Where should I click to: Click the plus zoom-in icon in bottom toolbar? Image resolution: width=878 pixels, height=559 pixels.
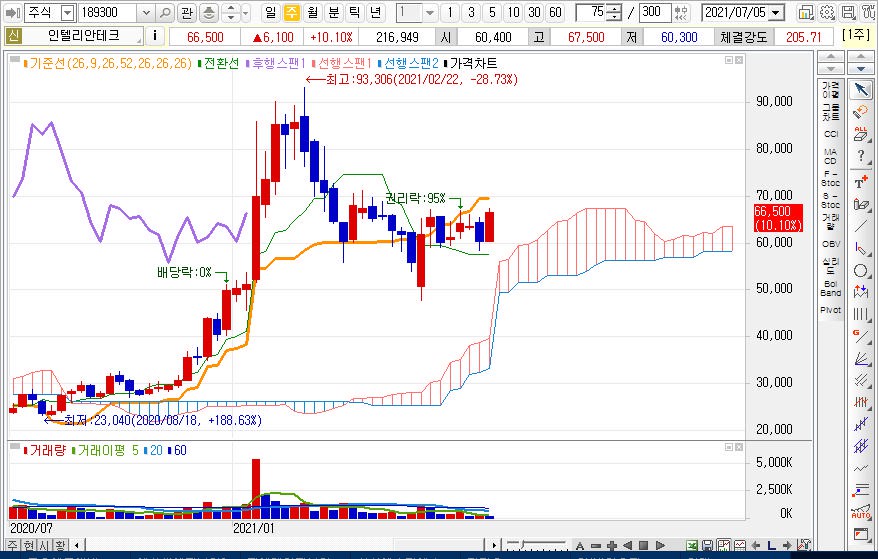(611, 545)
